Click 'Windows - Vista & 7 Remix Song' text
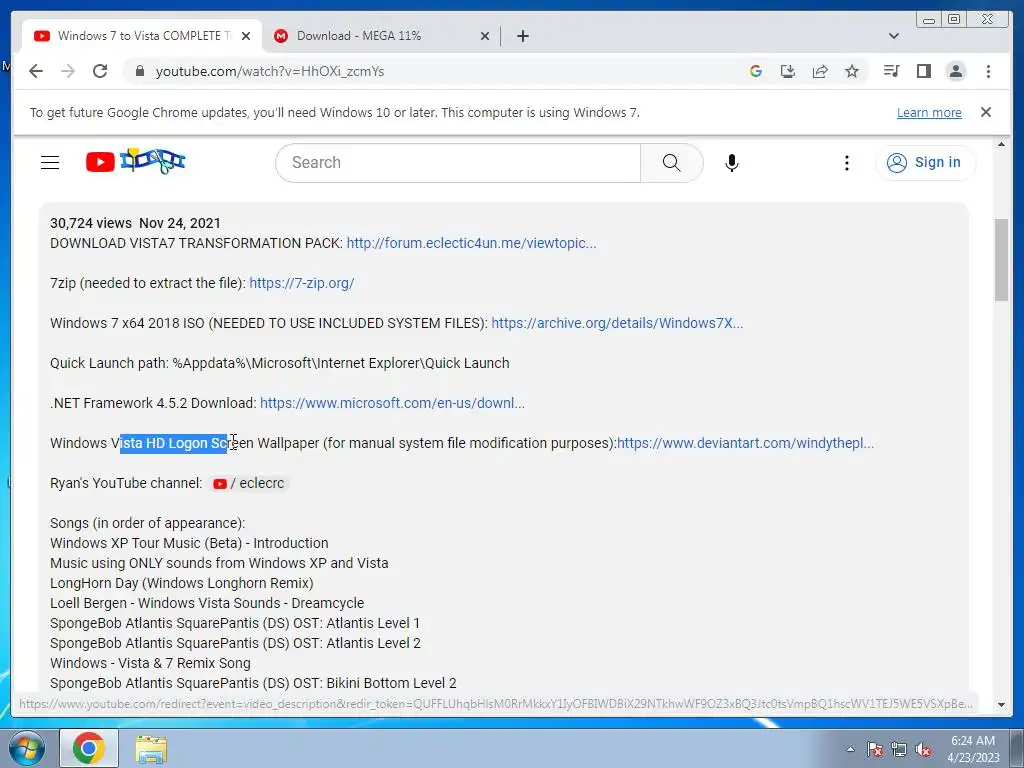 click(x=150, y=663)
